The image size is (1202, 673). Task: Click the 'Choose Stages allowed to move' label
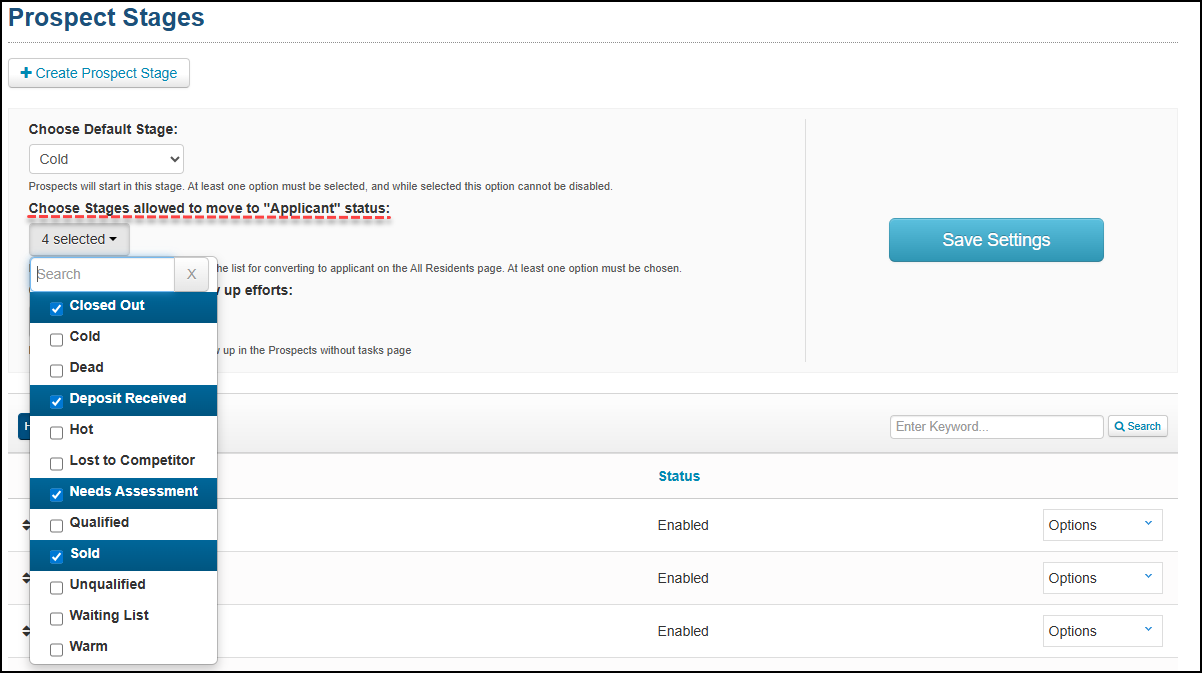tap(209, 208)
